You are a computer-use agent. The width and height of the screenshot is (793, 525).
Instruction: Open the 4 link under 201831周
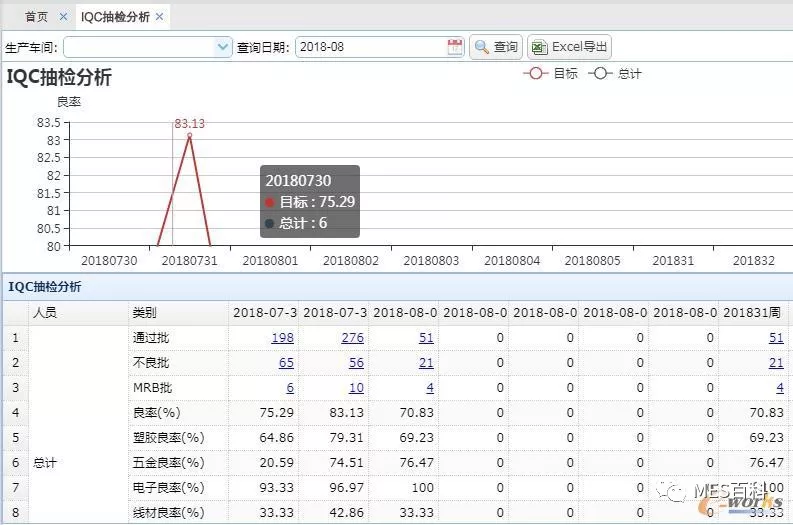(x=780, y=388)
